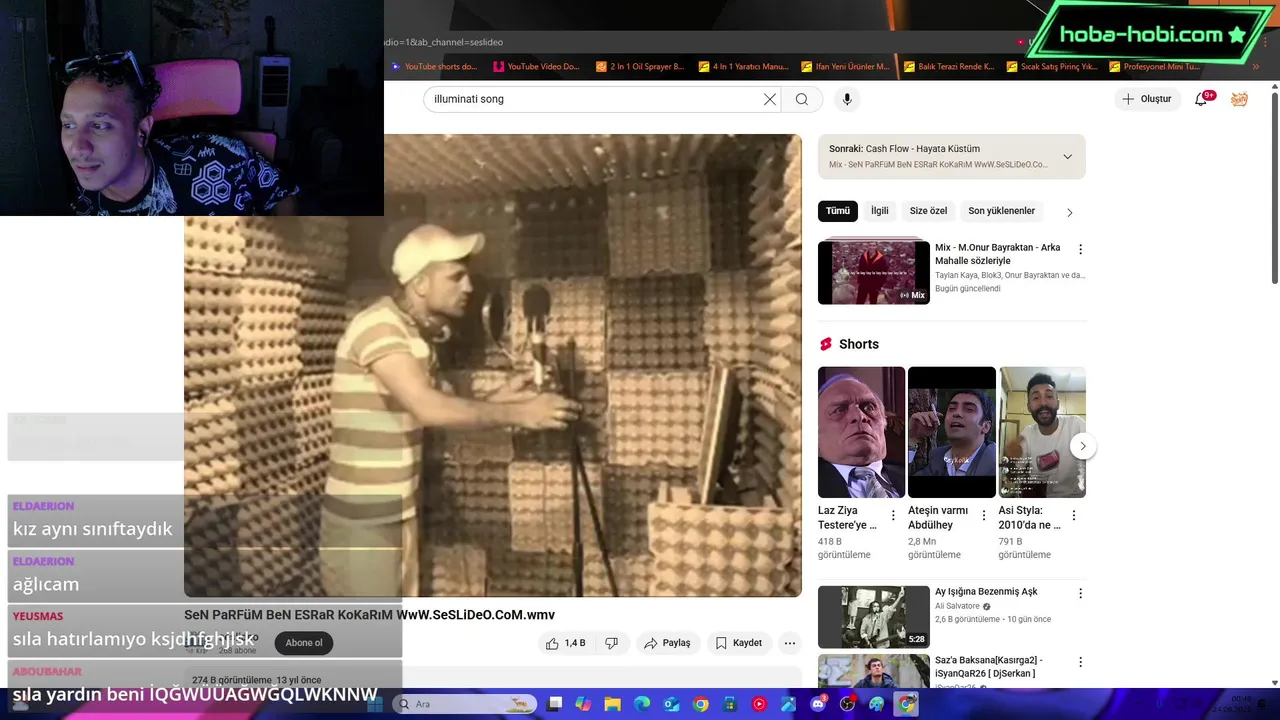1280x720 pixels.
Task: Open 'Ifan Yeni Ürünler M...' bookmark
Action: point(846,67)
